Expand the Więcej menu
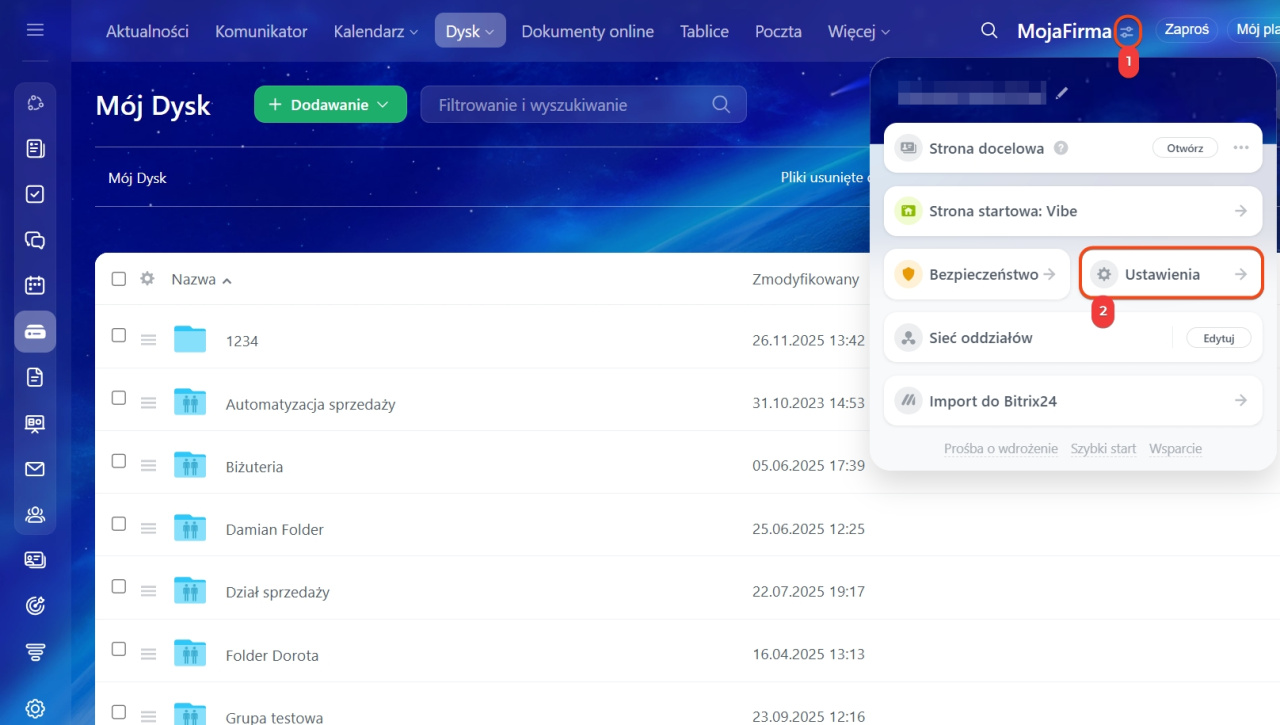 (858, 31)
